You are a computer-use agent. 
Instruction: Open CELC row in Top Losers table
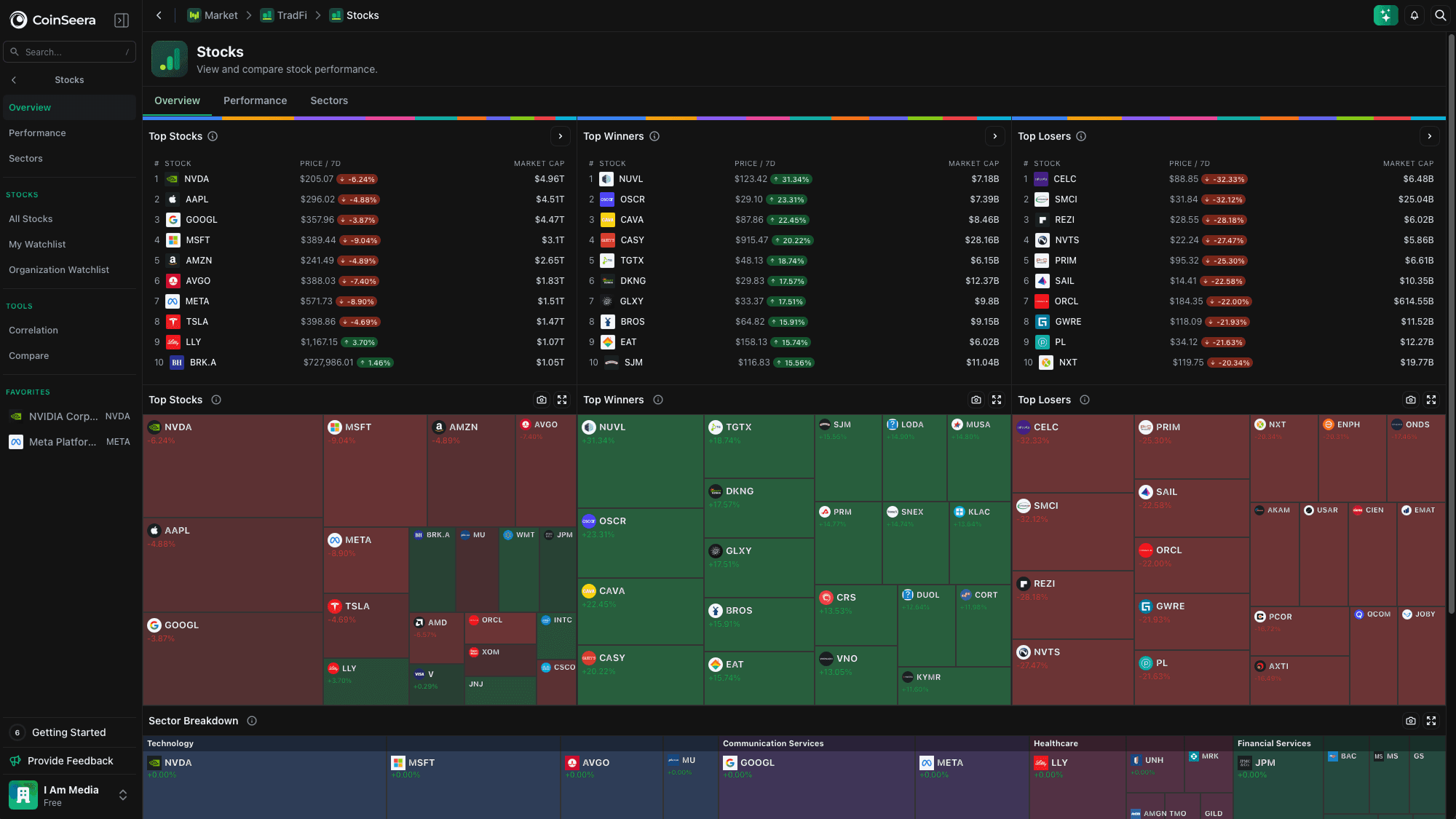coord(1229,179)
